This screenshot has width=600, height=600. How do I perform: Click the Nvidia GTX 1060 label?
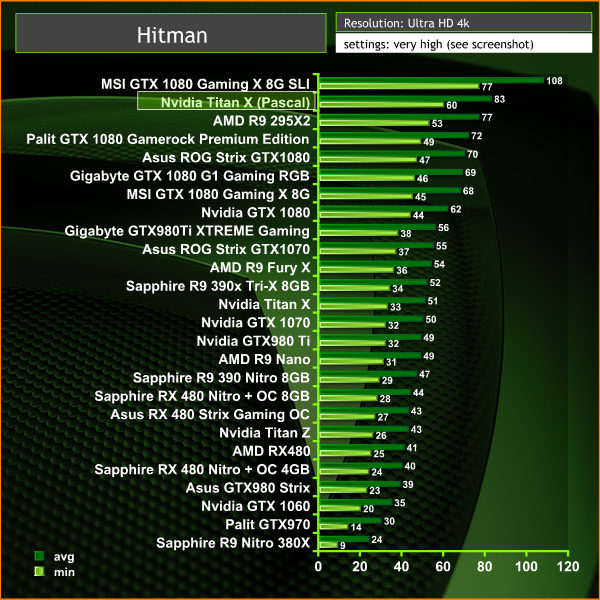pyautogui.click(x=256, y=506)
